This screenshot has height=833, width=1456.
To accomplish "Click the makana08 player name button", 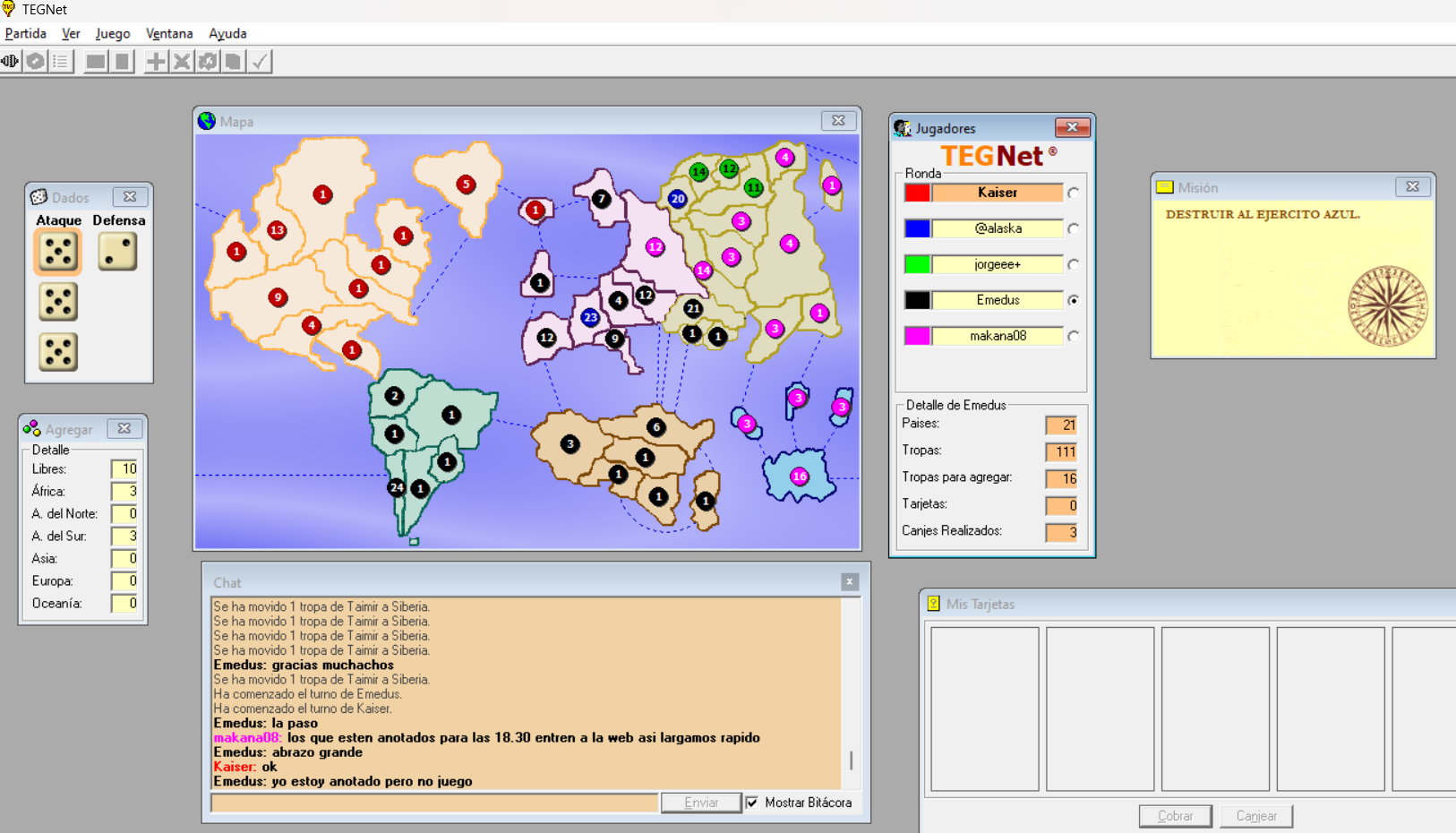I will click(x=998, y=336).
